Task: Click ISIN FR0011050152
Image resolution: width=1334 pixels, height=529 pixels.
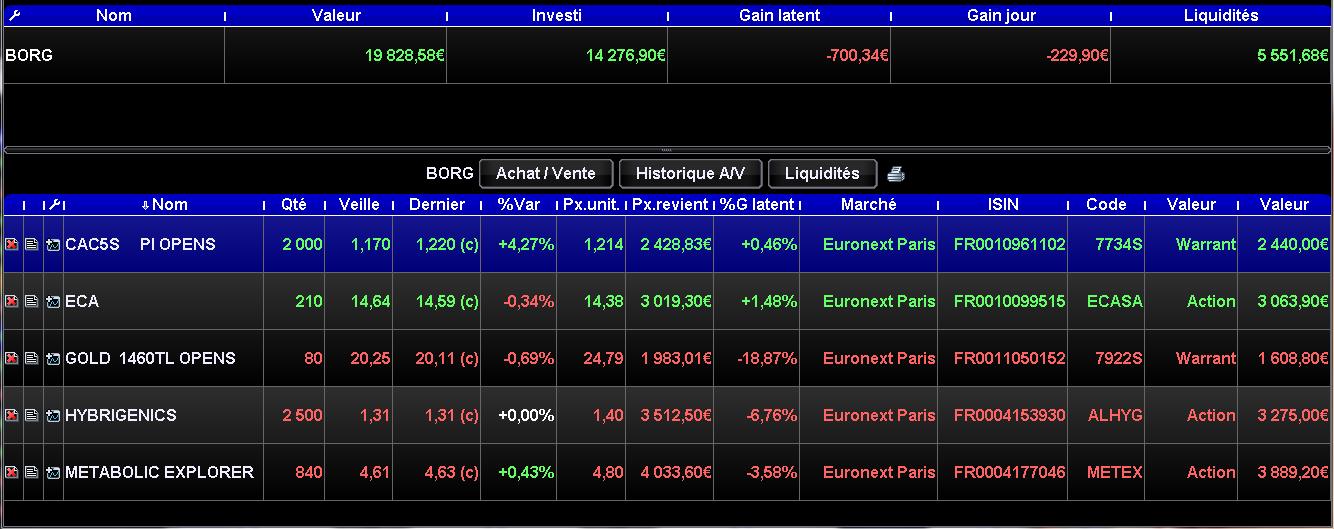Action: [x=1010, y=358]
